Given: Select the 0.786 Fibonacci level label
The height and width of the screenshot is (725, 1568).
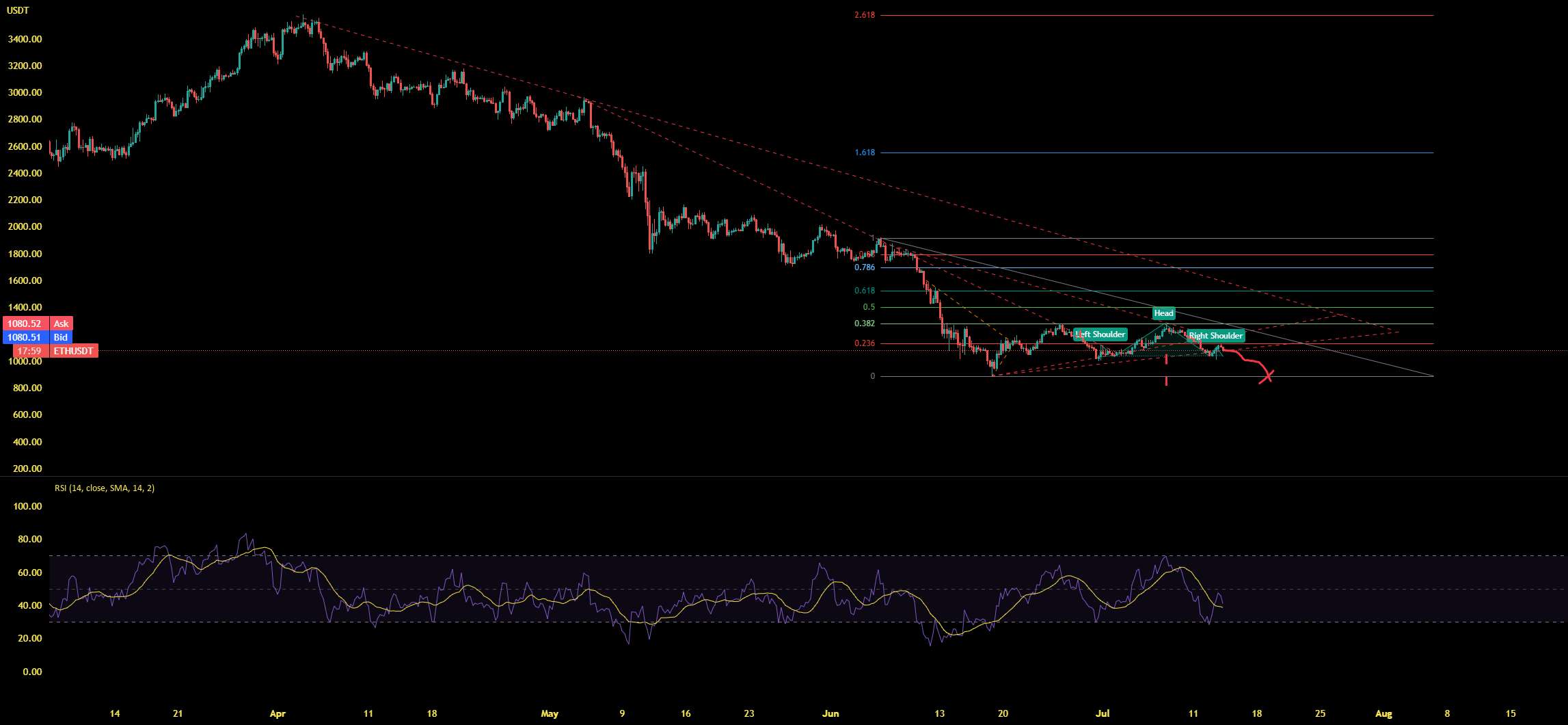Looking at the screenshot, I should [x=864, y=267].
